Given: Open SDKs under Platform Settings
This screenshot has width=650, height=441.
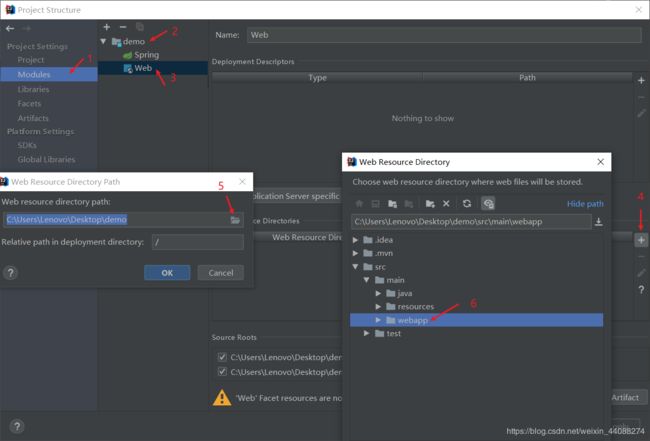Looking at the screenshot, I should (27, 145).
